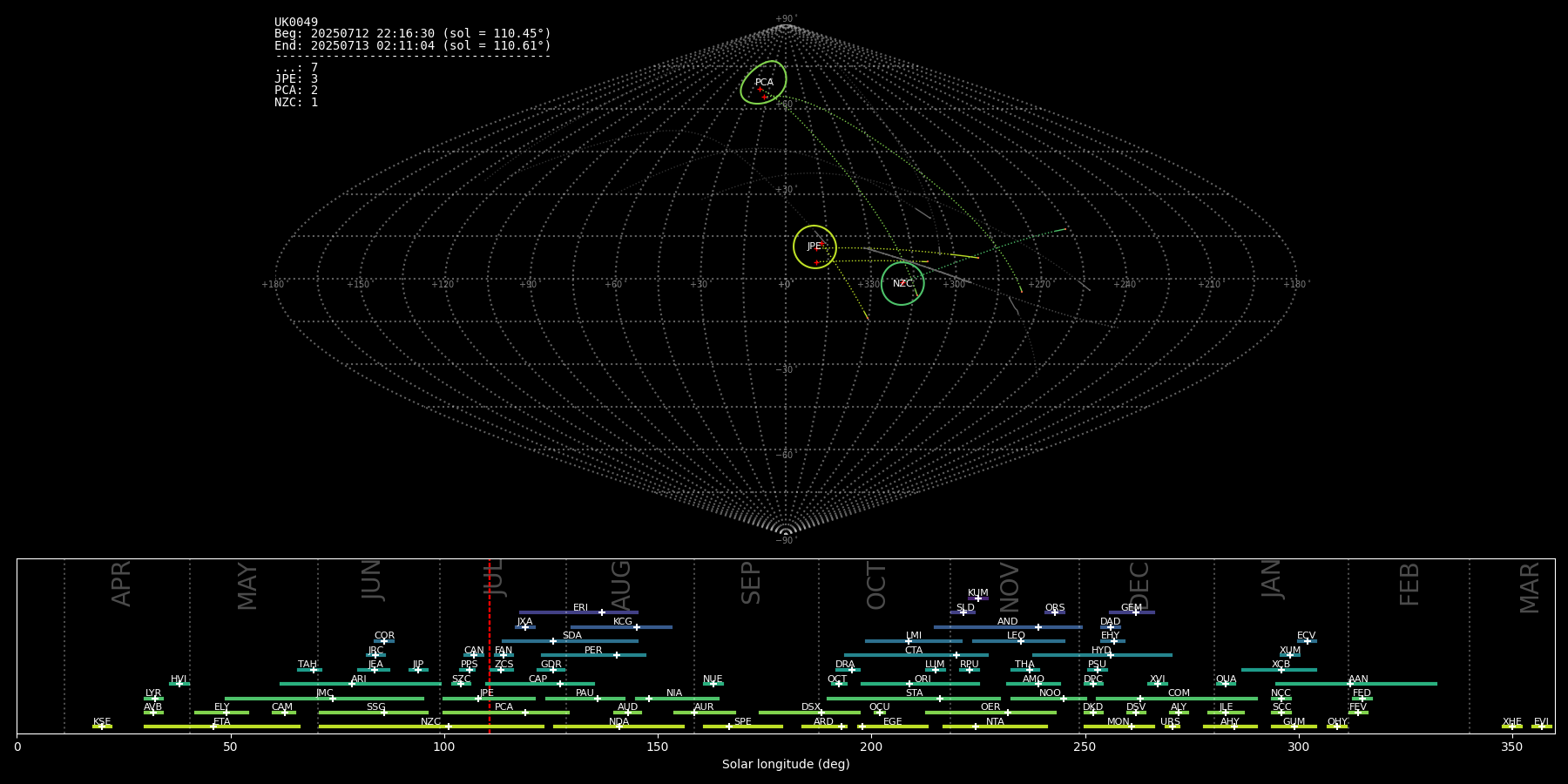Click the STA shower label

(914, 693)
